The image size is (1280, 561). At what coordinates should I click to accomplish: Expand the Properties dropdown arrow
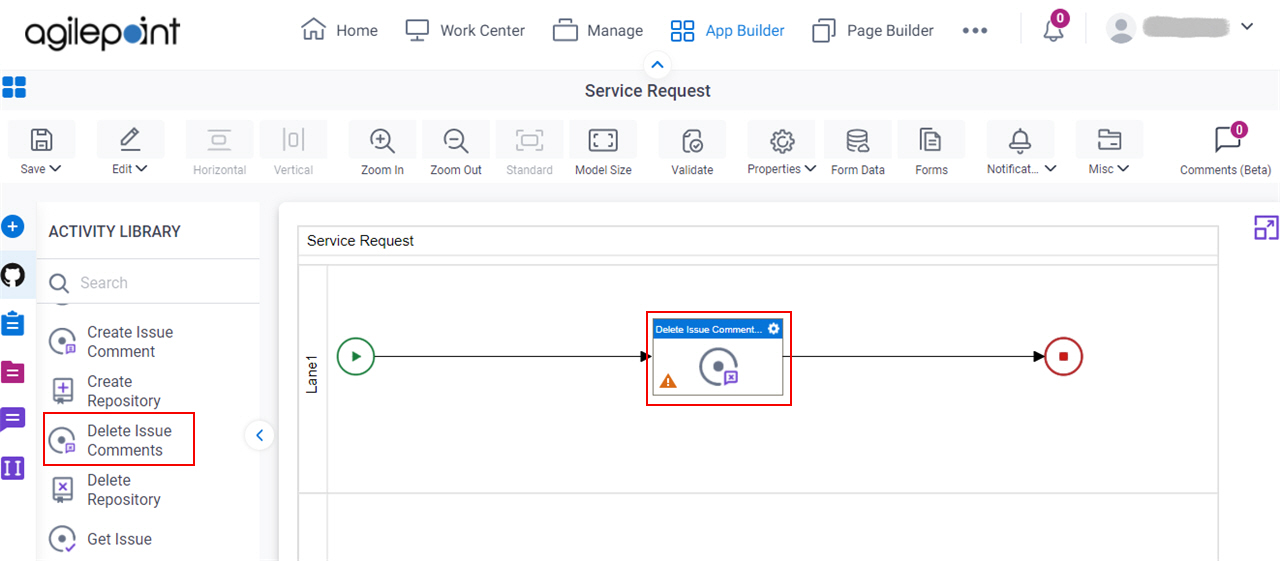(x=810, y=169)
